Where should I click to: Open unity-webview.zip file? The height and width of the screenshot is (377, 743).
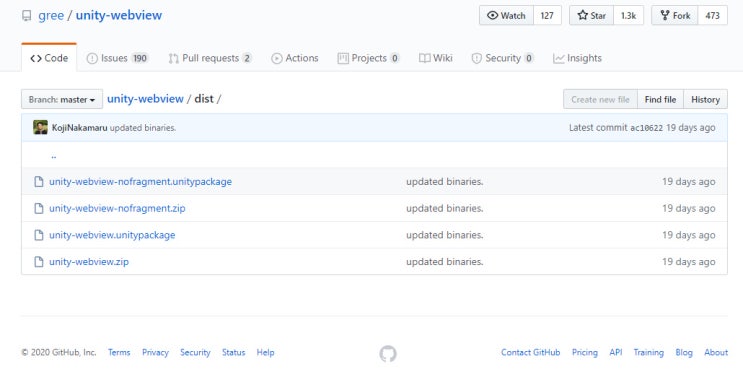click(x=89, y=261)
